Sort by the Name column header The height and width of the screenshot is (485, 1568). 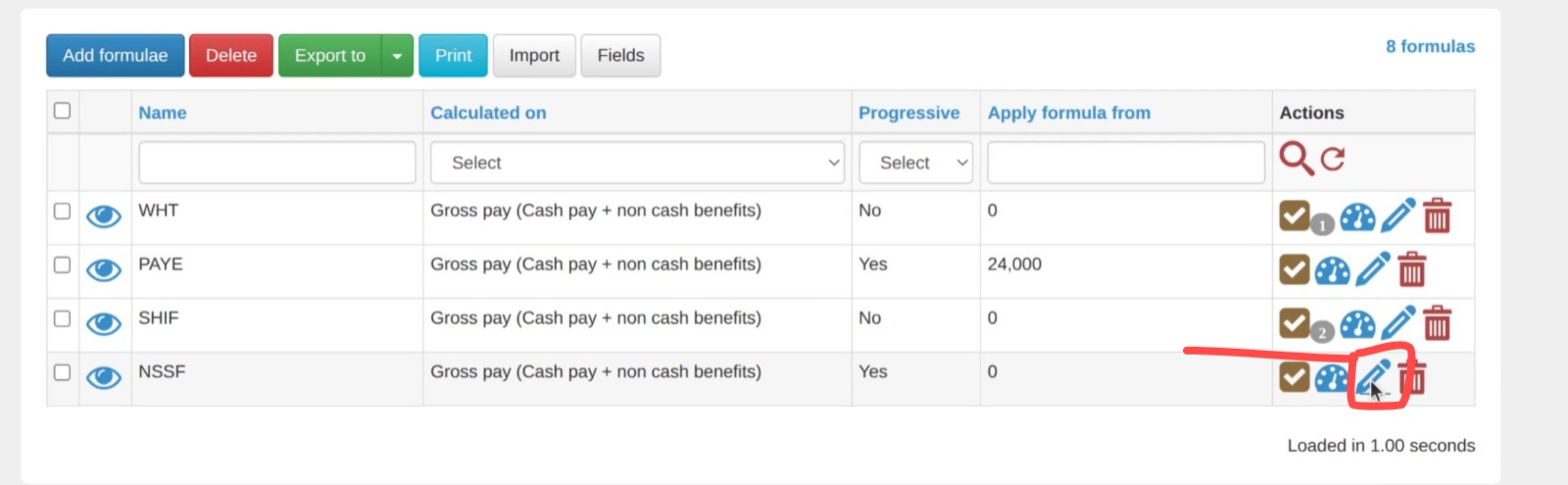click(163, 113)
